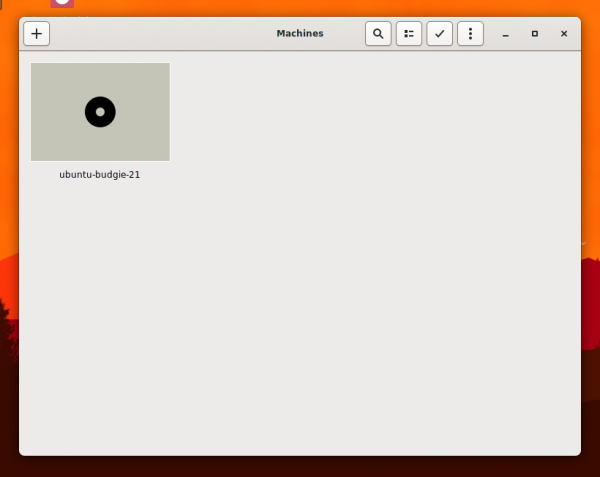This screenshot has height=477, width=600.
Task: Click the black disc icon in the thumbnail
Action: 100,112
